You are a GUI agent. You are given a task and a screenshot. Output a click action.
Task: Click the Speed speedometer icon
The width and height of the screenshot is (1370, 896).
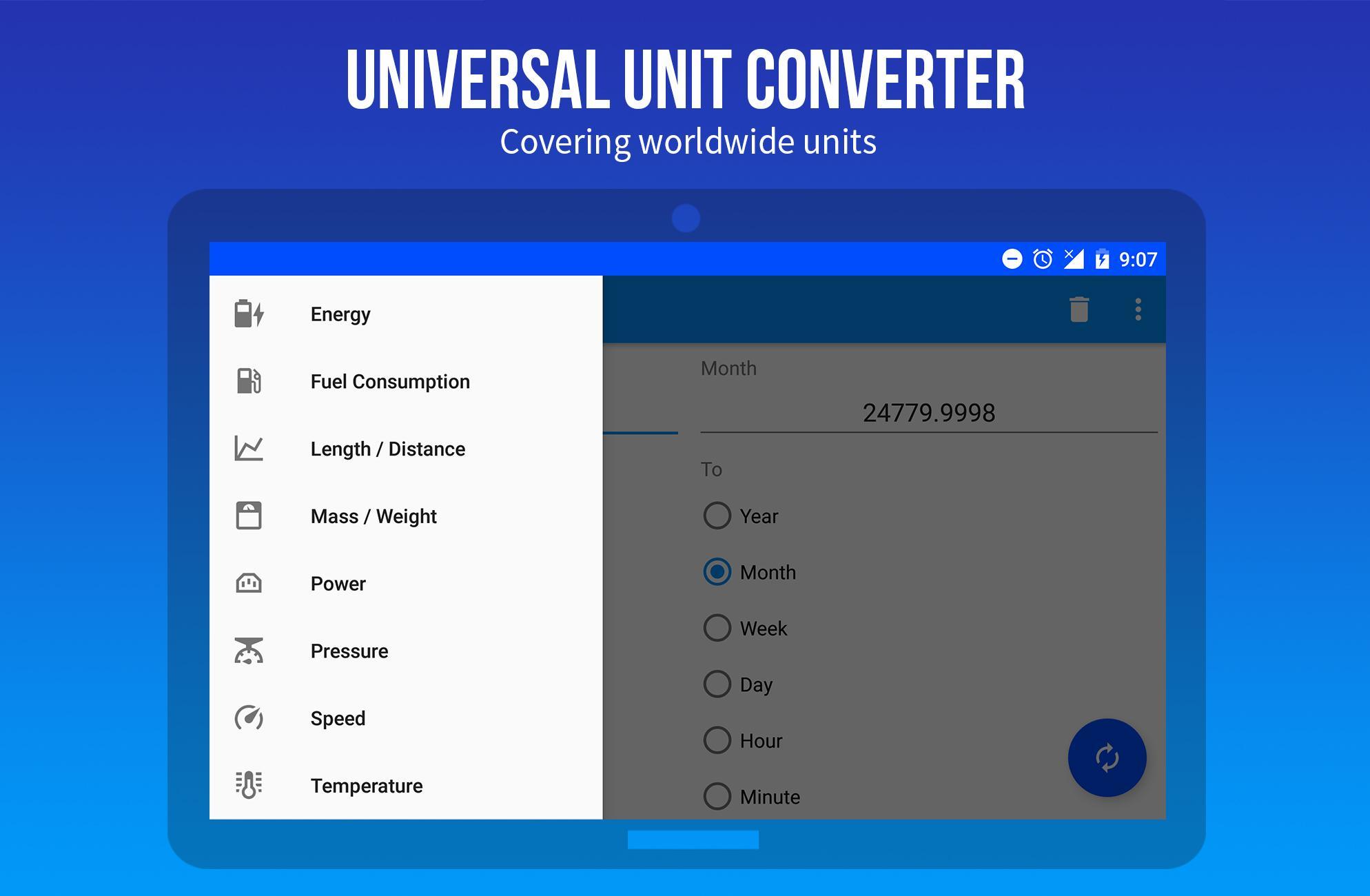click(x=249, y=718)
